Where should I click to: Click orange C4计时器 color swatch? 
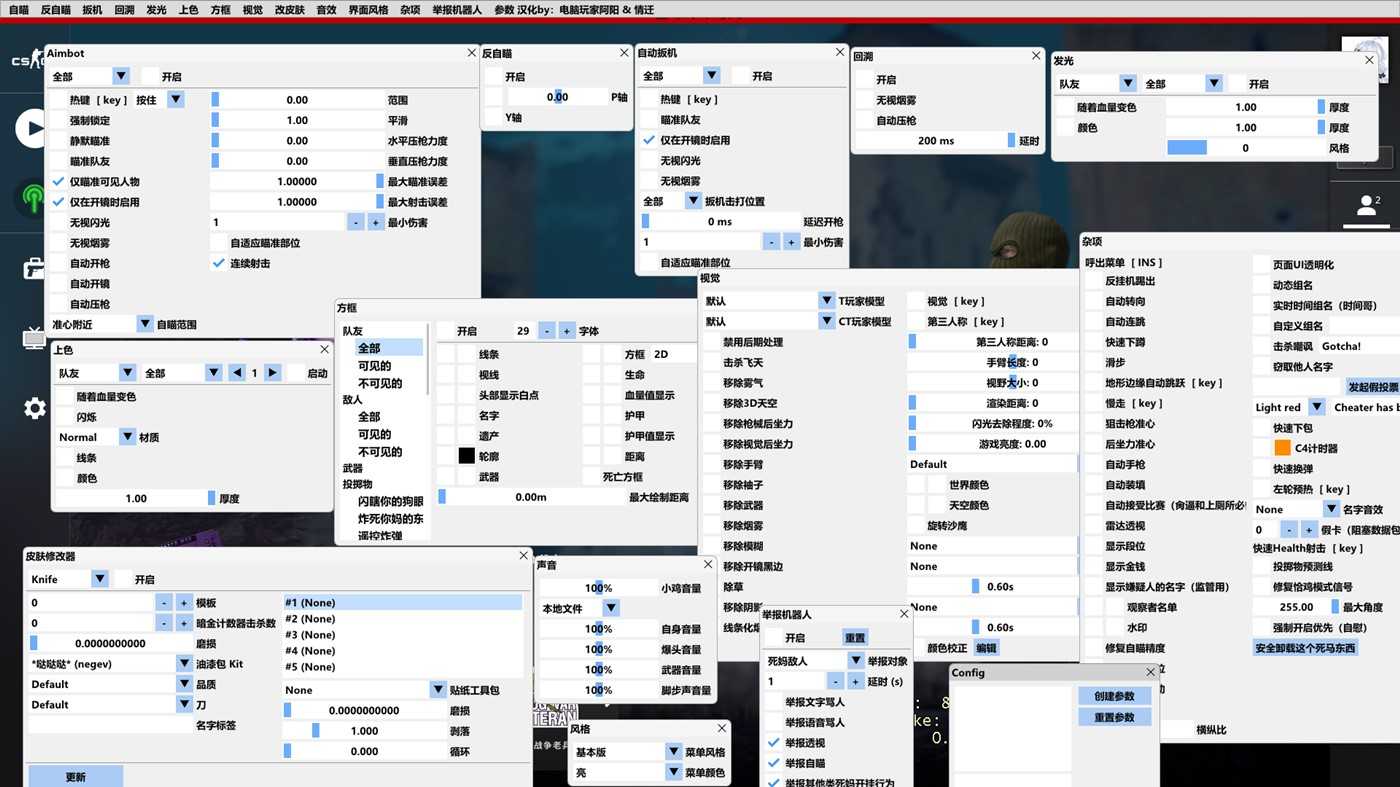point(1282,448)
